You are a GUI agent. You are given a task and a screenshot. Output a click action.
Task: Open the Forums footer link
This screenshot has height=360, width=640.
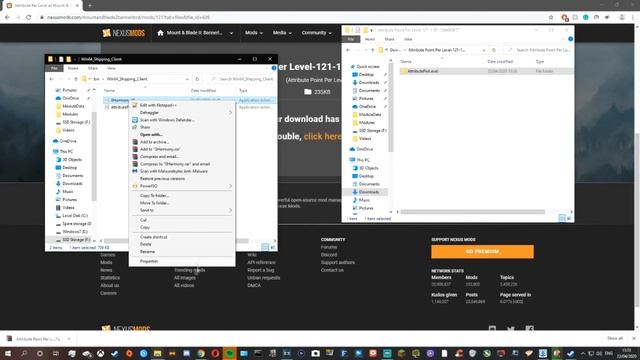point(329,247)
